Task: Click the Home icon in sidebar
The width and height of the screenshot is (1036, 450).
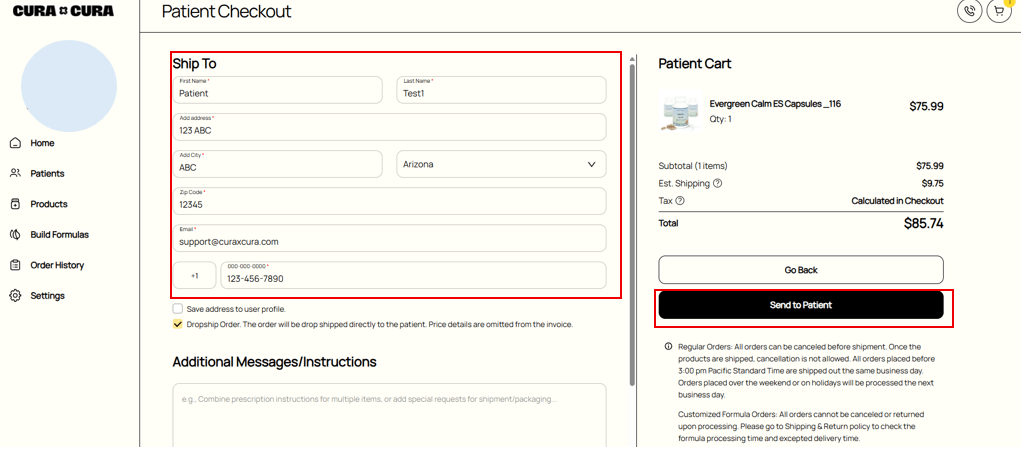Action: (x=15, y=143)
